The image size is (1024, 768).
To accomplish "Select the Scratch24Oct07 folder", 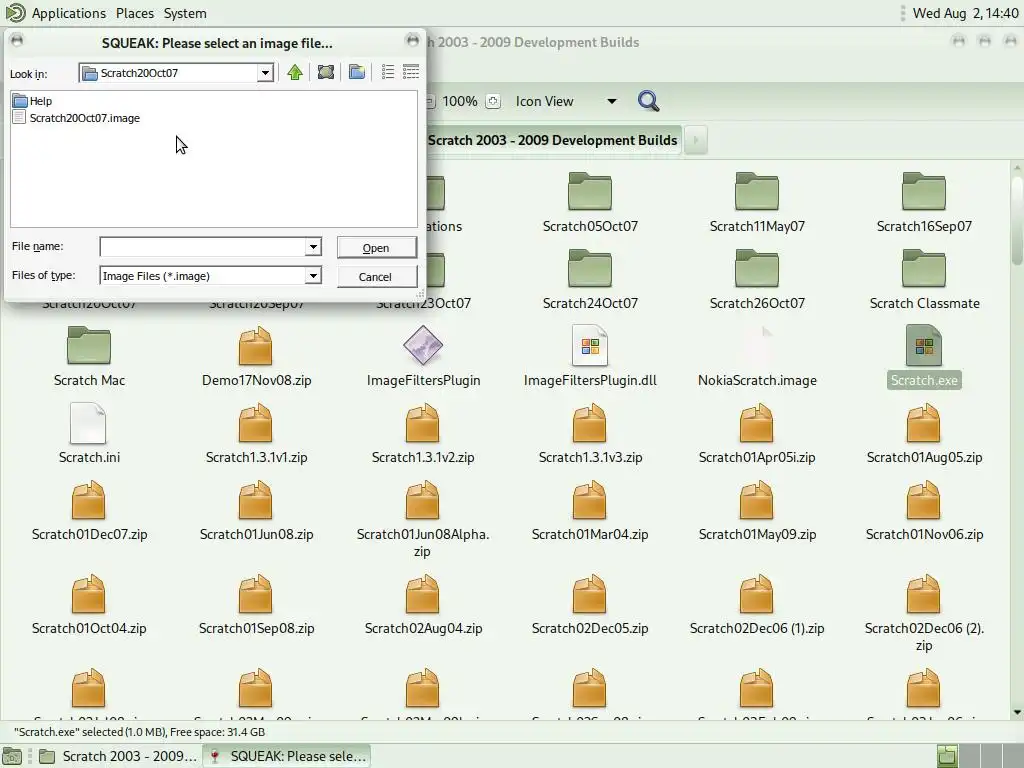I will [x=590, y=280].
